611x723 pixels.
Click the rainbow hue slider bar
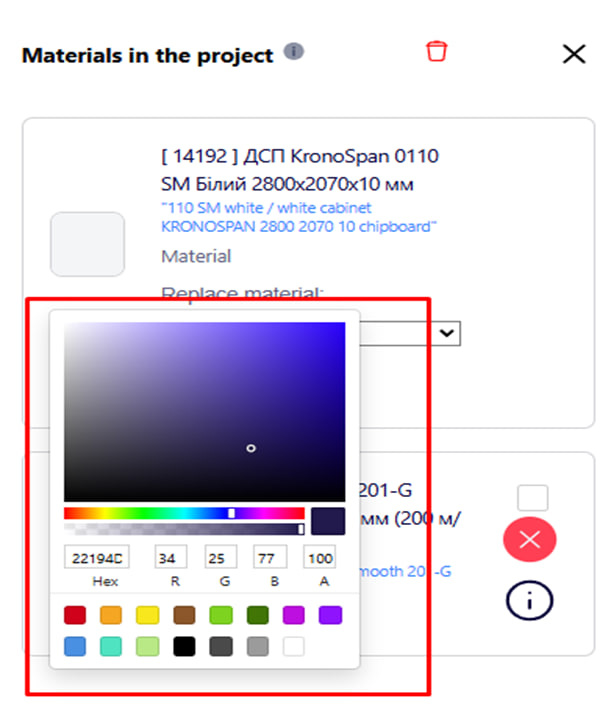[x=184, y=513]
